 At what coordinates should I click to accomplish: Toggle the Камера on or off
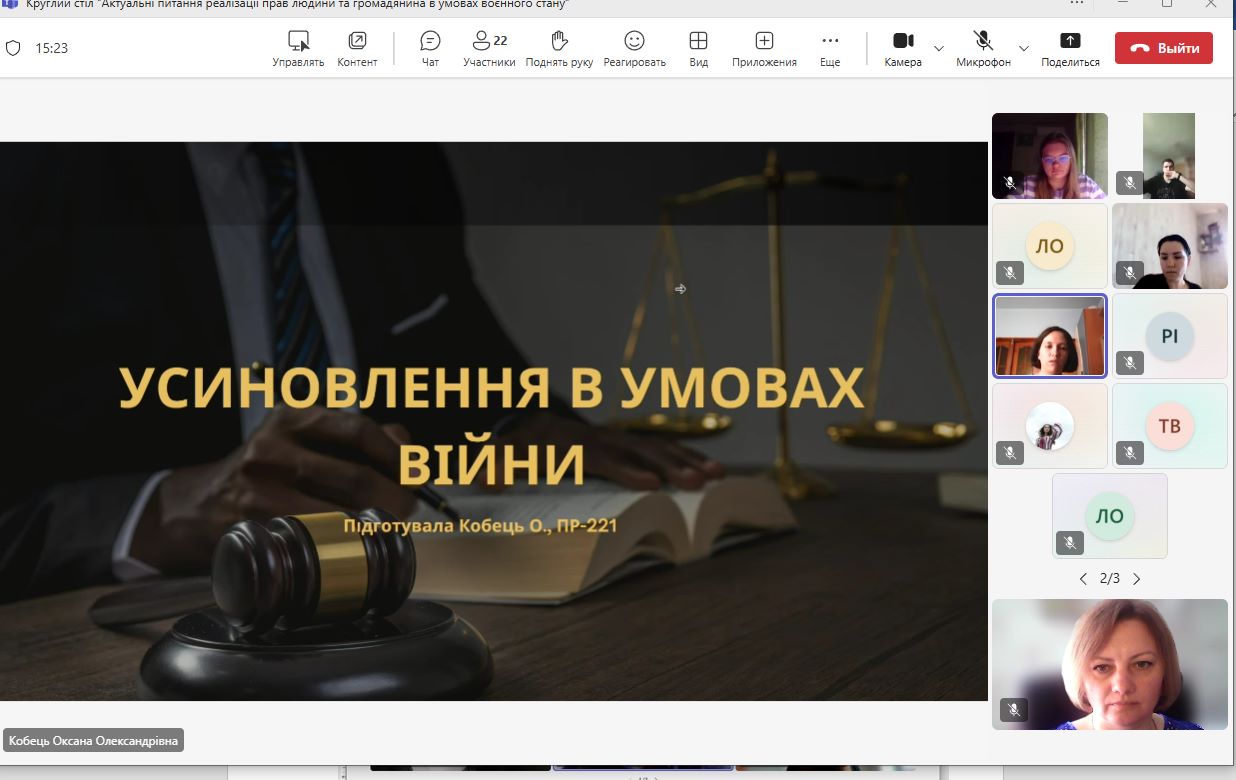(x=903, y=48)
